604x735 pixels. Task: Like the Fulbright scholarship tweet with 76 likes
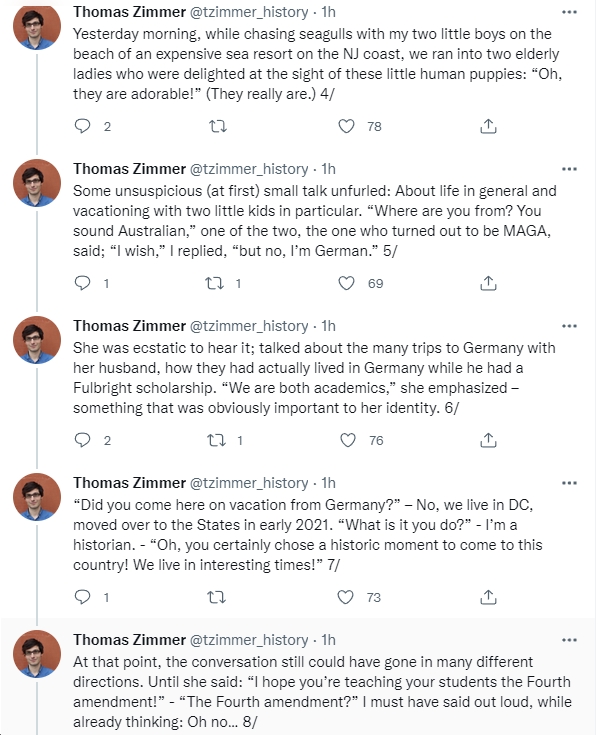[x=348, y=440]
